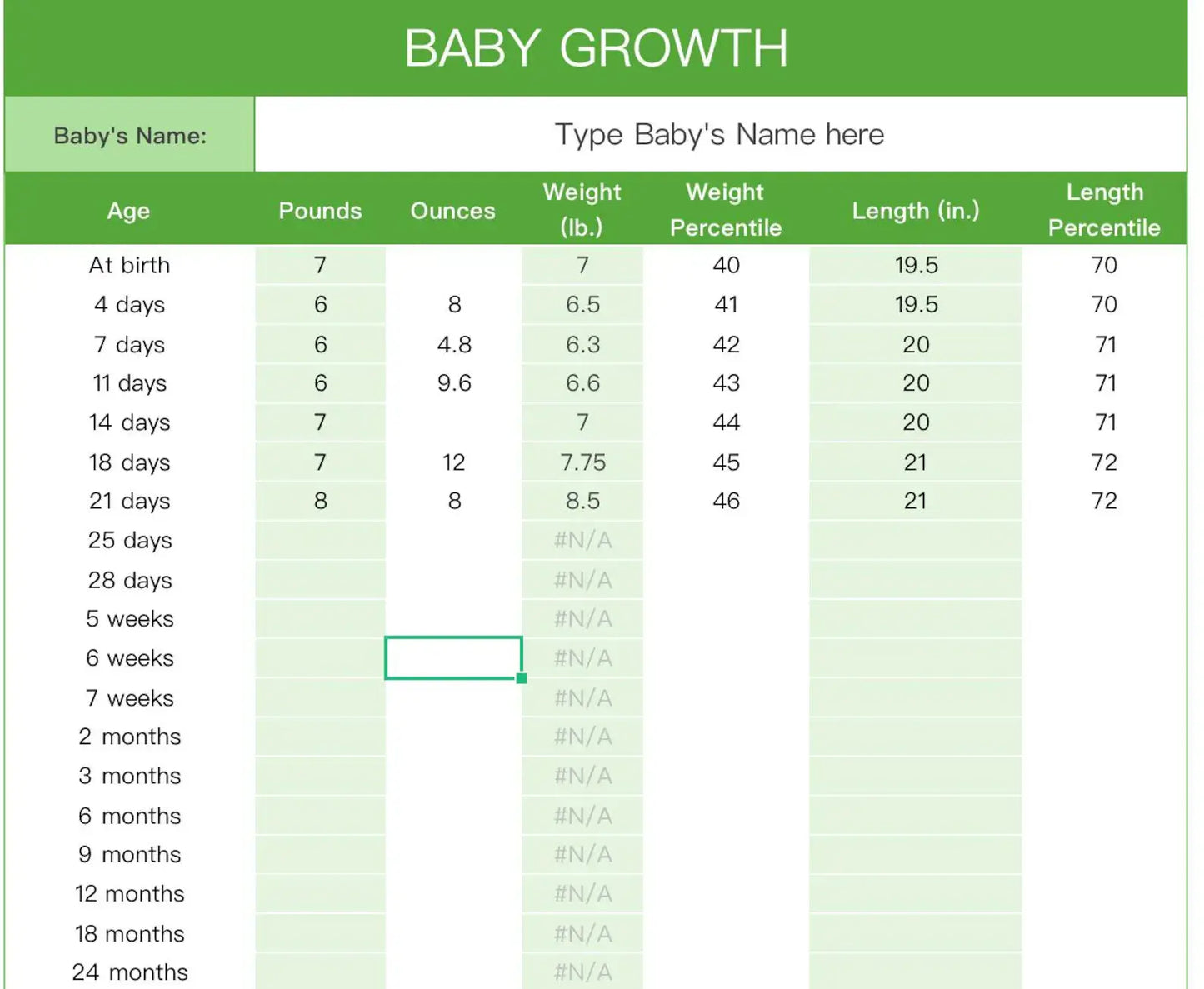Screen dimensions: 1204x989
Task: Select the Weight cell showing 7.75
Action: point(582,462)
